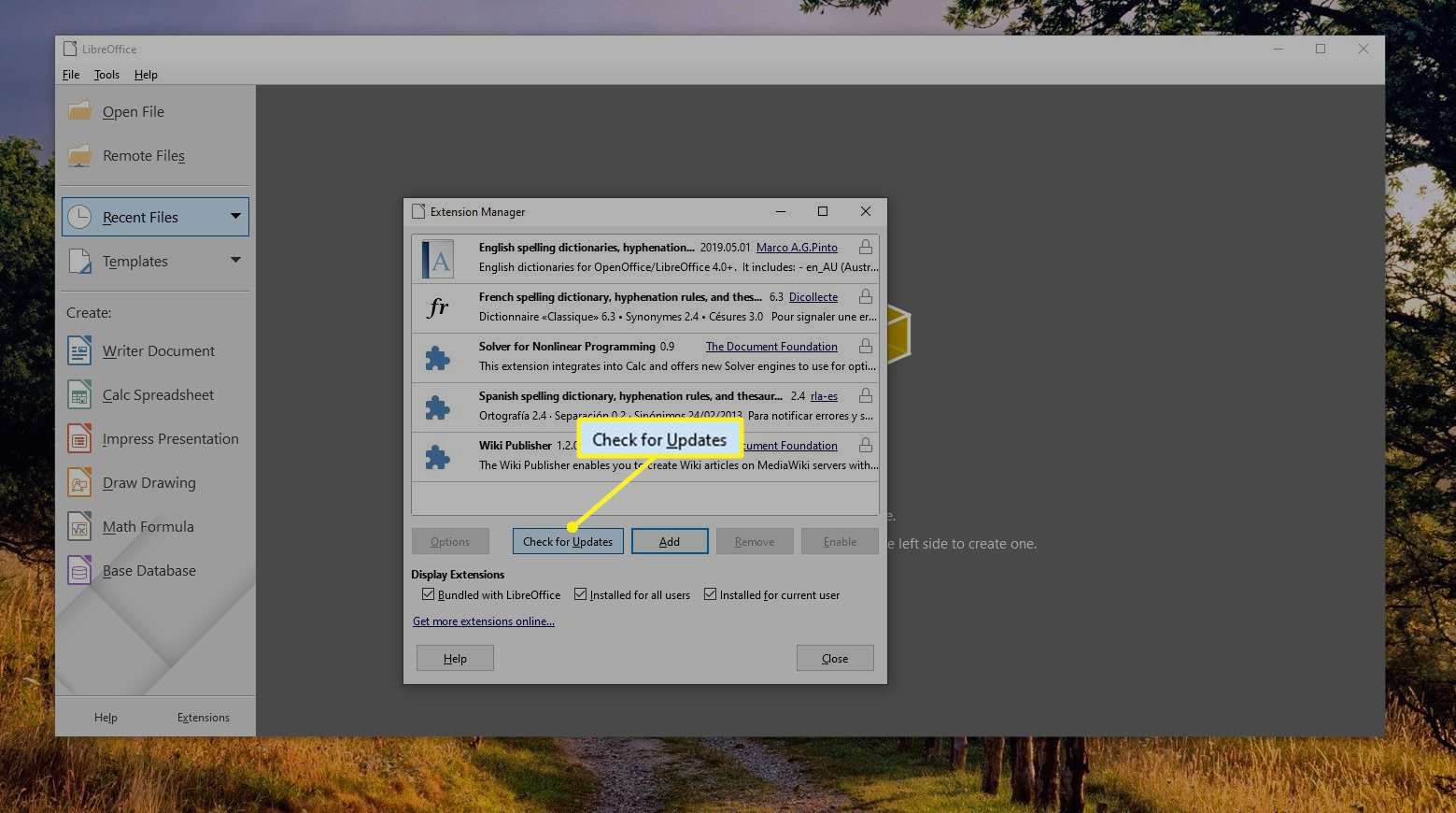Click the Impress Presentation icon
Screen dimensions: 1456x813
coord(79,438)
